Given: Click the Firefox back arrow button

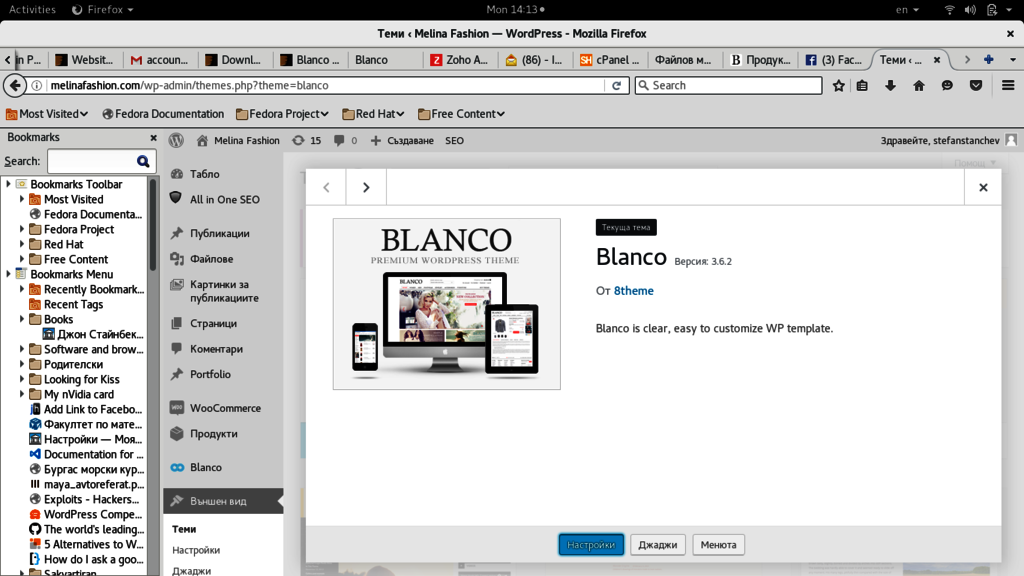Looking at the screenshot, I should (15, 86).
